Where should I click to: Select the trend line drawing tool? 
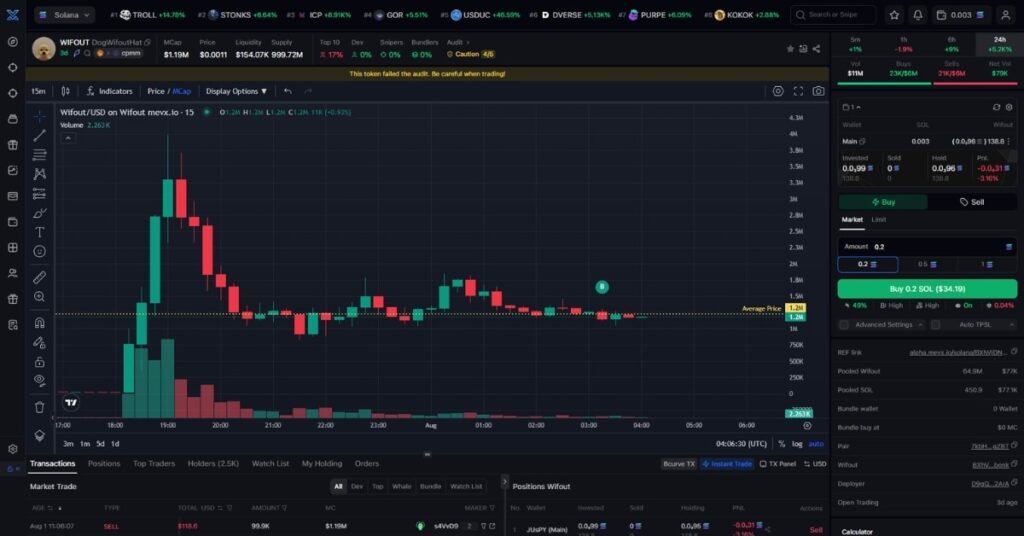click(40, 136)
